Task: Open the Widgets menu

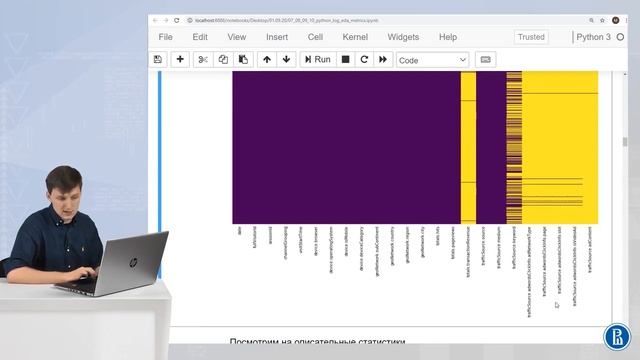Action: pyautogui.click(x=403, y=37)
